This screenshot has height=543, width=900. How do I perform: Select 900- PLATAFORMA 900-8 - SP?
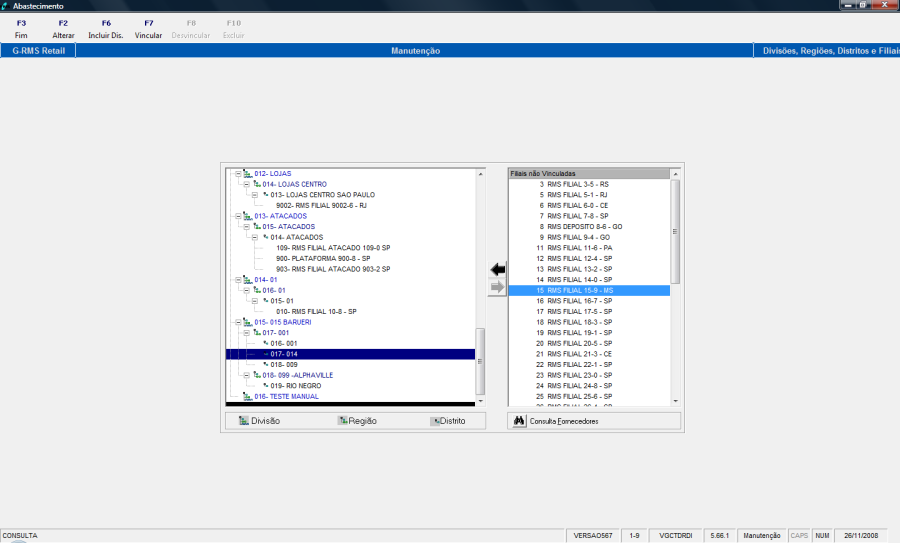point(323,258)
